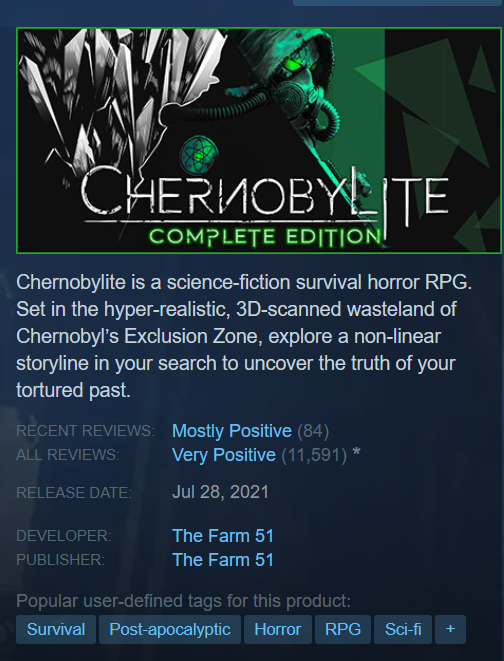Click the Recent Reviews label
This screenshot has width=504, height=661.
coord(86,431)
